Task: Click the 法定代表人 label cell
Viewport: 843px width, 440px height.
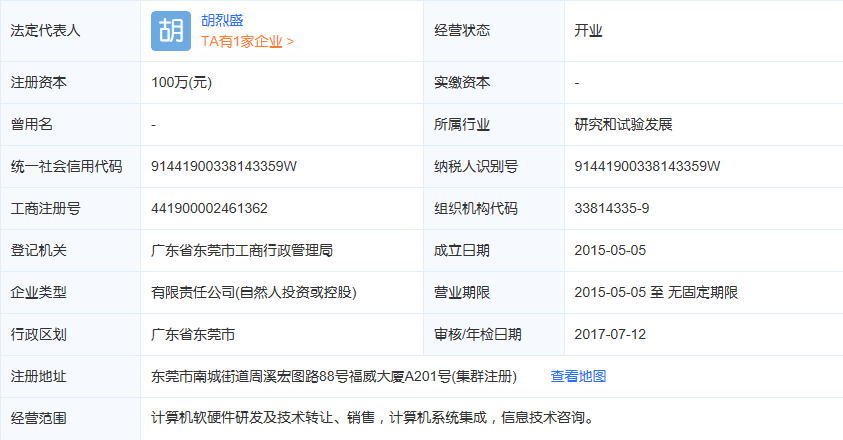Action: pyautogui.click(x=45, y=31)
